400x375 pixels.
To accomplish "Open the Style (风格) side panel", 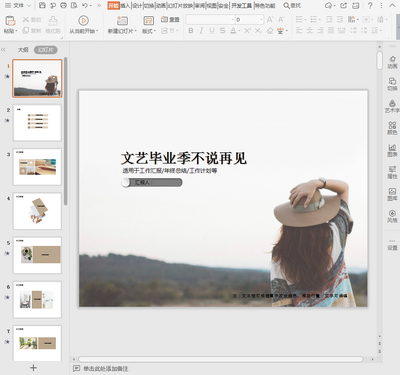I will pos(392,216).
